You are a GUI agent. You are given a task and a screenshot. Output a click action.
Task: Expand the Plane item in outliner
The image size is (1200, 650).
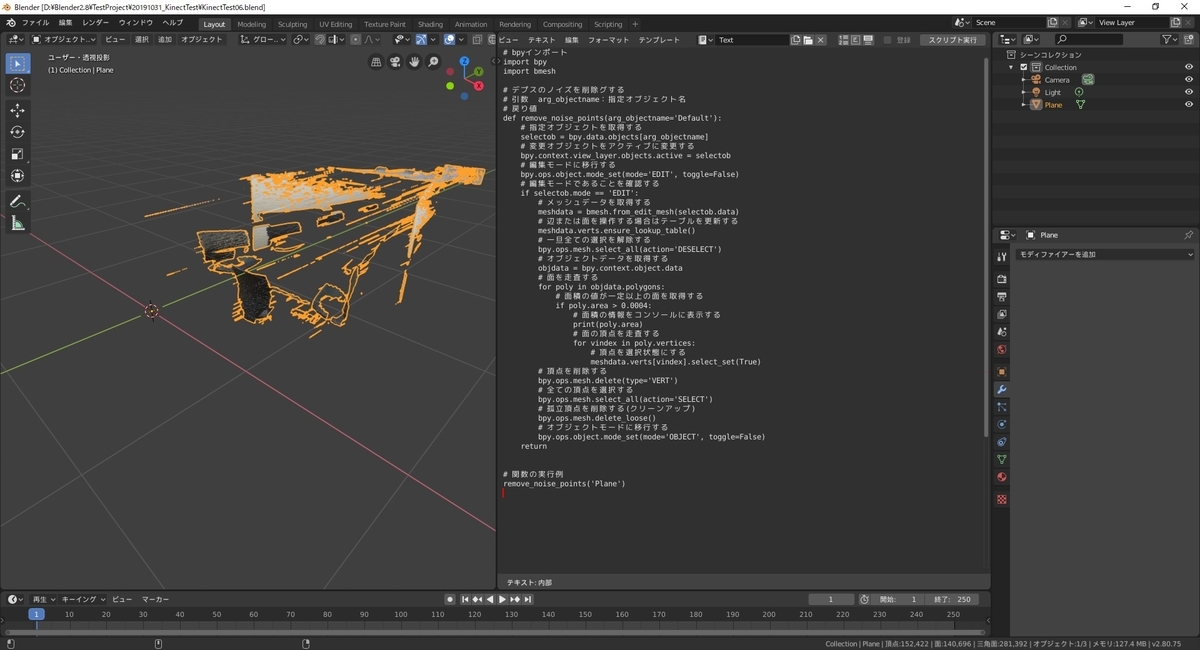click(x=1023, y=104)
